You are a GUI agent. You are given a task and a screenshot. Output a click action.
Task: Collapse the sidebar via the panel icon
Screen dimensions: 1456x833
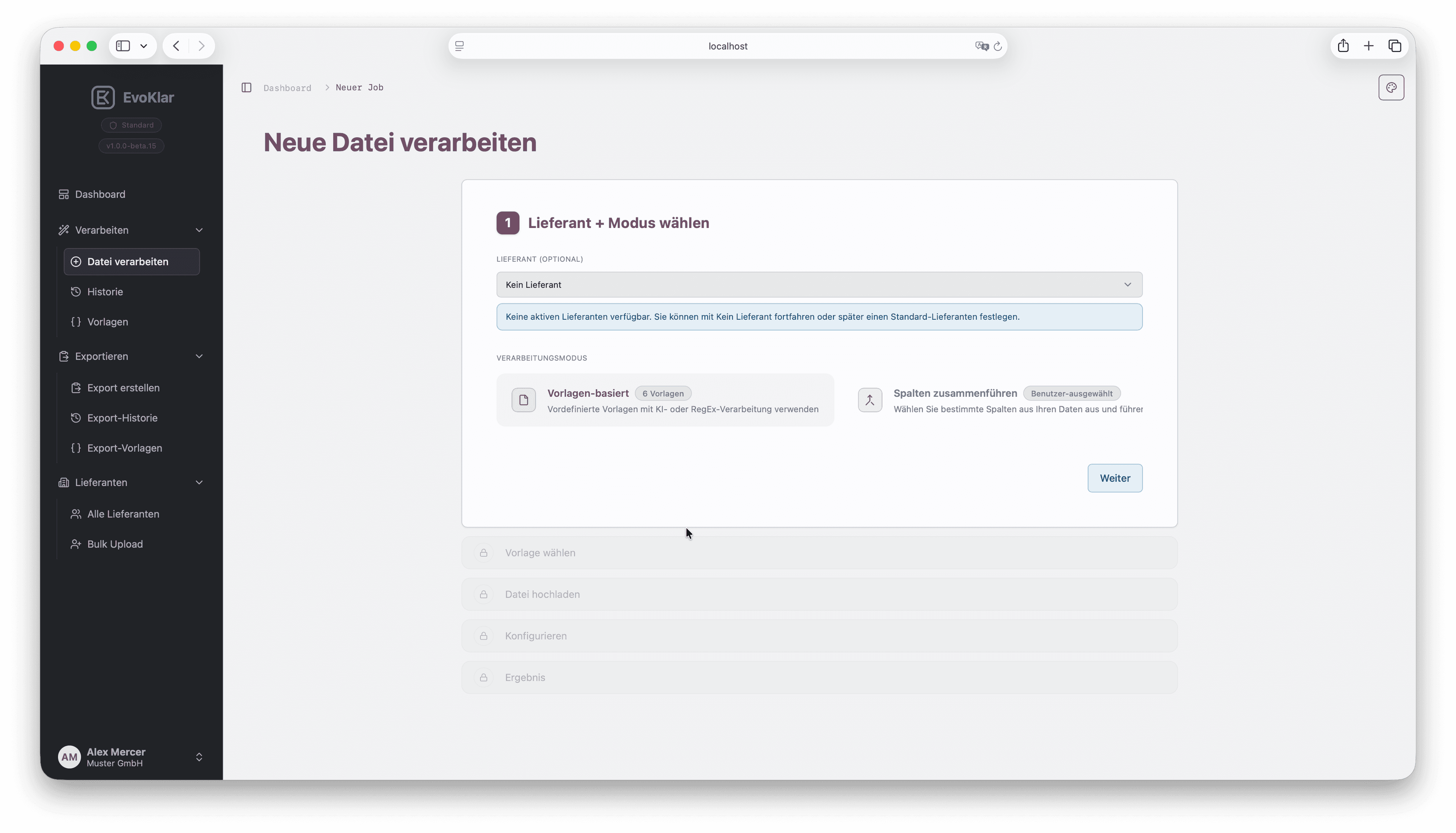point(246,87)
